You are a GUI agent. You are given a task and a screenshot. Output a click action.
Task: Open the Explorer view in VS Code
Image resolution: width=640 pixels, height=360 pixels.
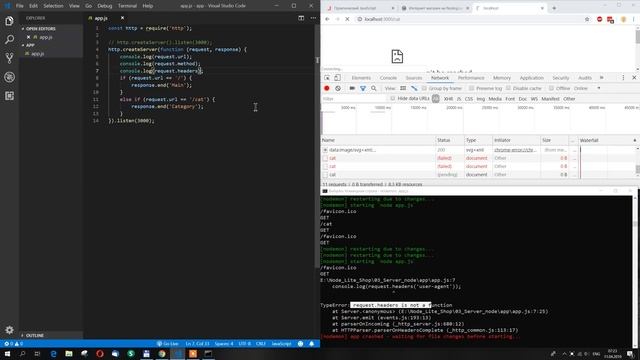click(9, 21)
